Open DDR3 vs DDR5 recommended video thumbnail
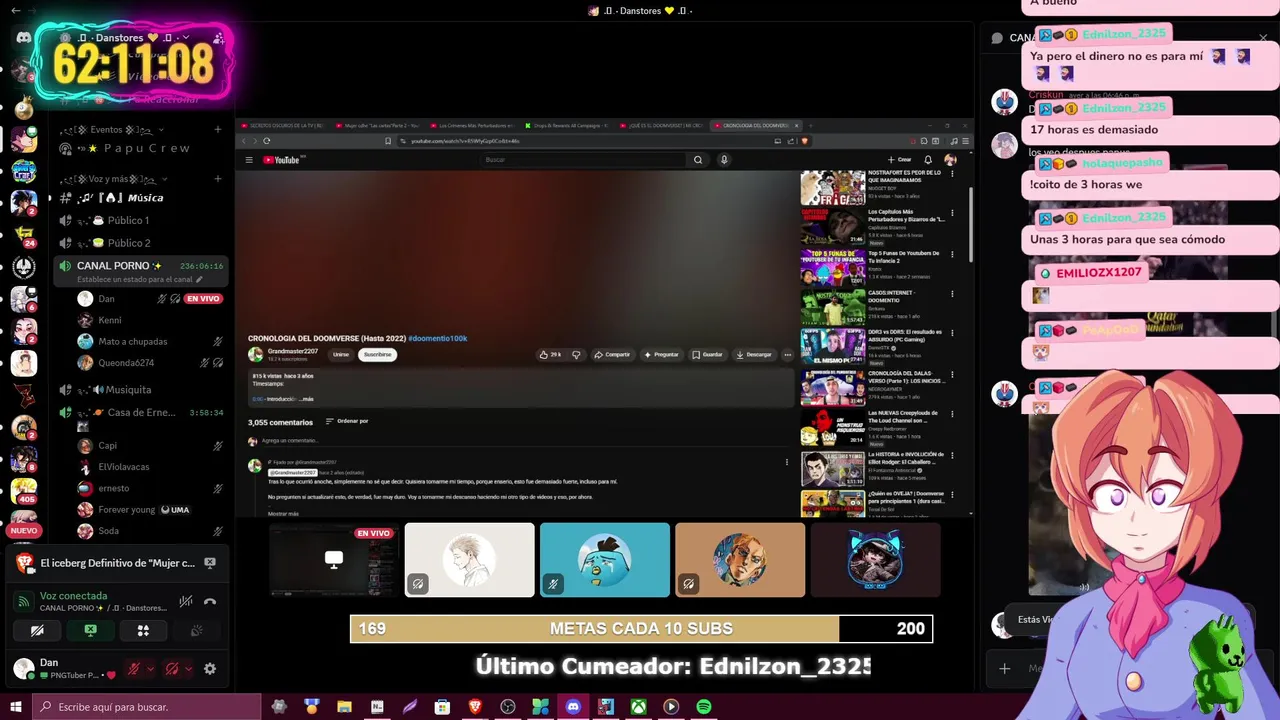The image size is (1280, 720). (832, 349)
